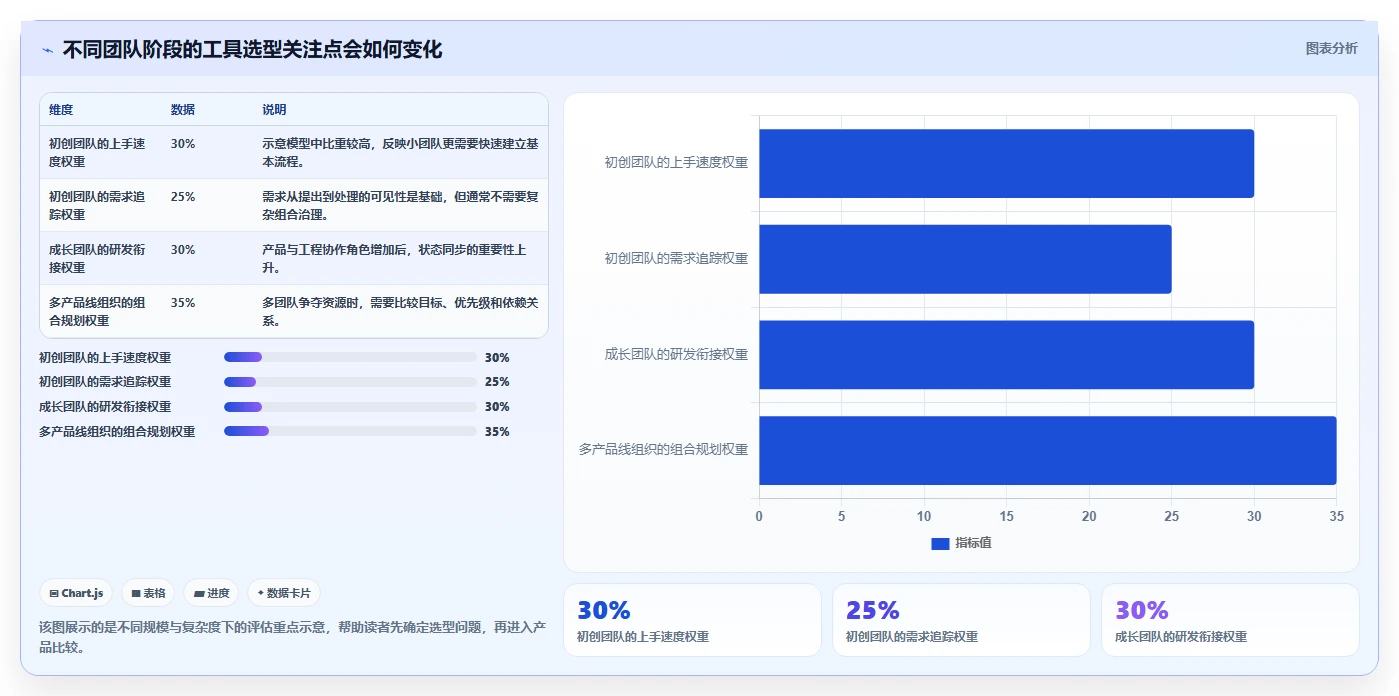
Task: Click description starting 多团队争夺资源时
Action: click(400, 311)
